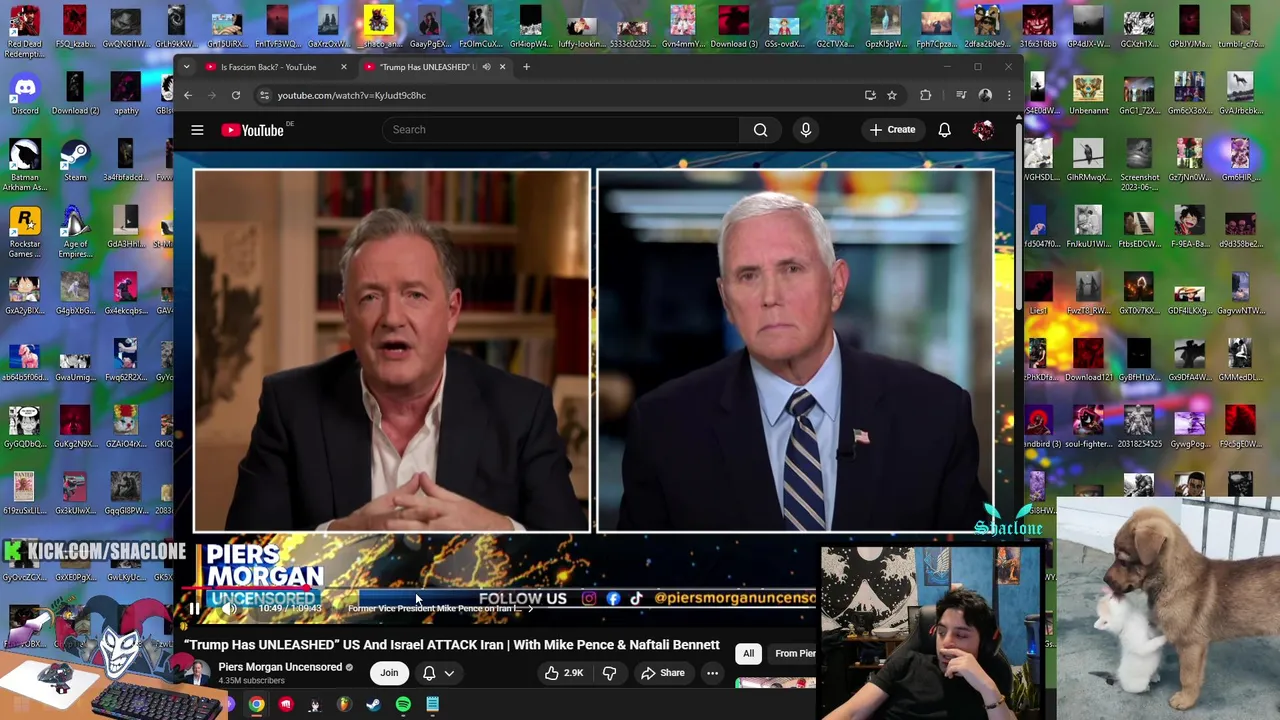Expand chapter 'Former Vice President Mike Pence' chevron
The width and height of the screenshot is (1280, 720).
[x=530, y=608]
